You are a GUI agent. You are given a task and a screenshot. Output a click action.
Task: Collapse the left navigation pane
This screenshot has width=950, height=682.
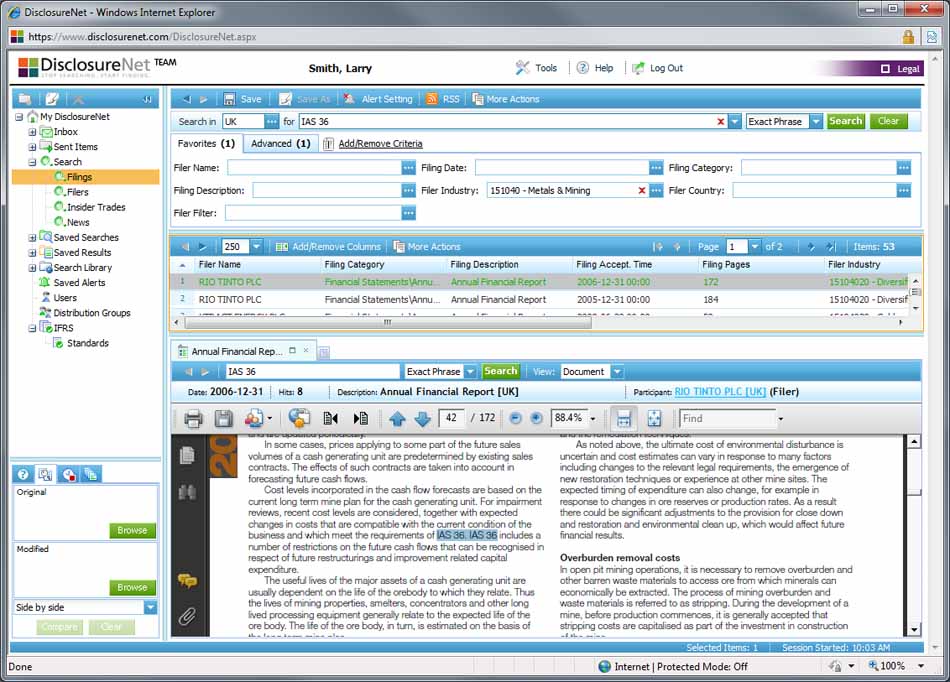pyautogui.click(x=147, y=99)
